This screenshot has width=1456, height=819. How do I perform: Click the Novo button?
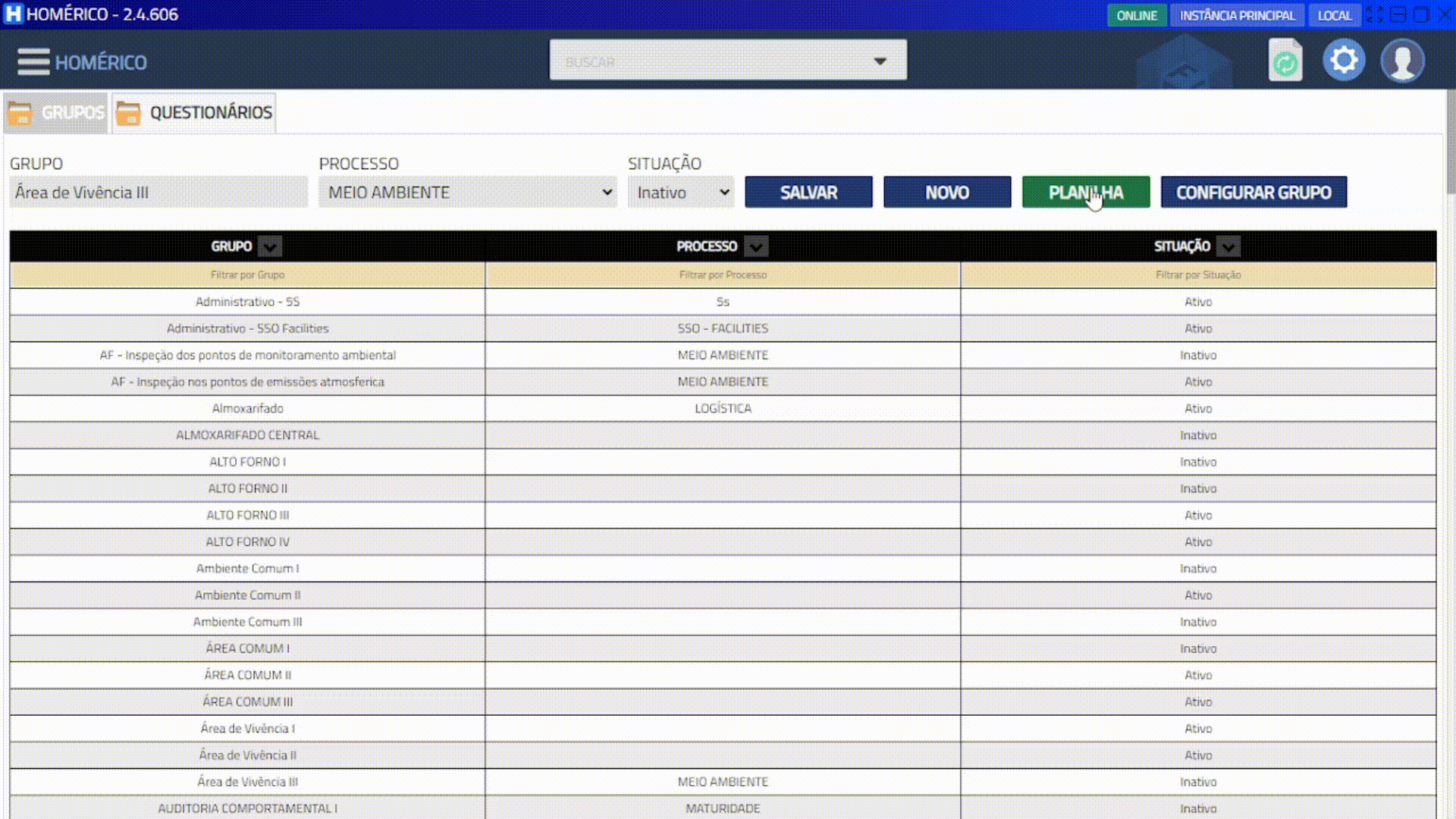946,193
